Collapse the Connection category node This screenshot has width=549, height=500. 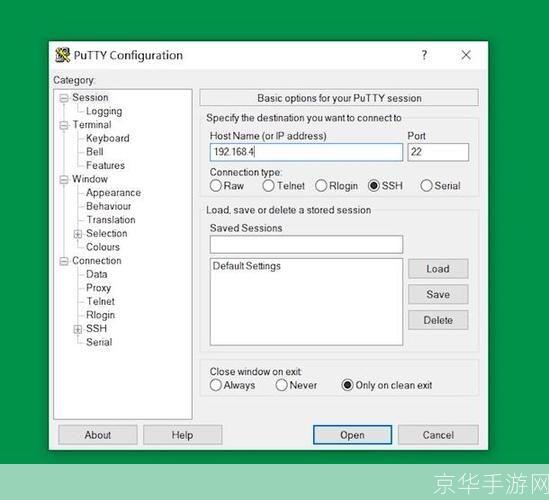click(64, 261)
